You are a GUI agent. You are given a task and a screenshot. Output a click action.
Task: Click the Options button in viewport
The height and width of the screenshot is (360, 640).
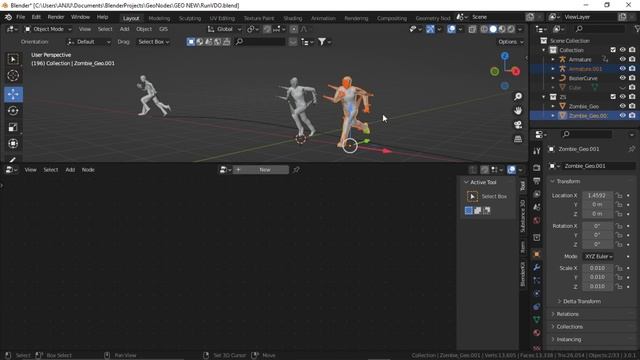pyautogui.click(x=510, y=42)
